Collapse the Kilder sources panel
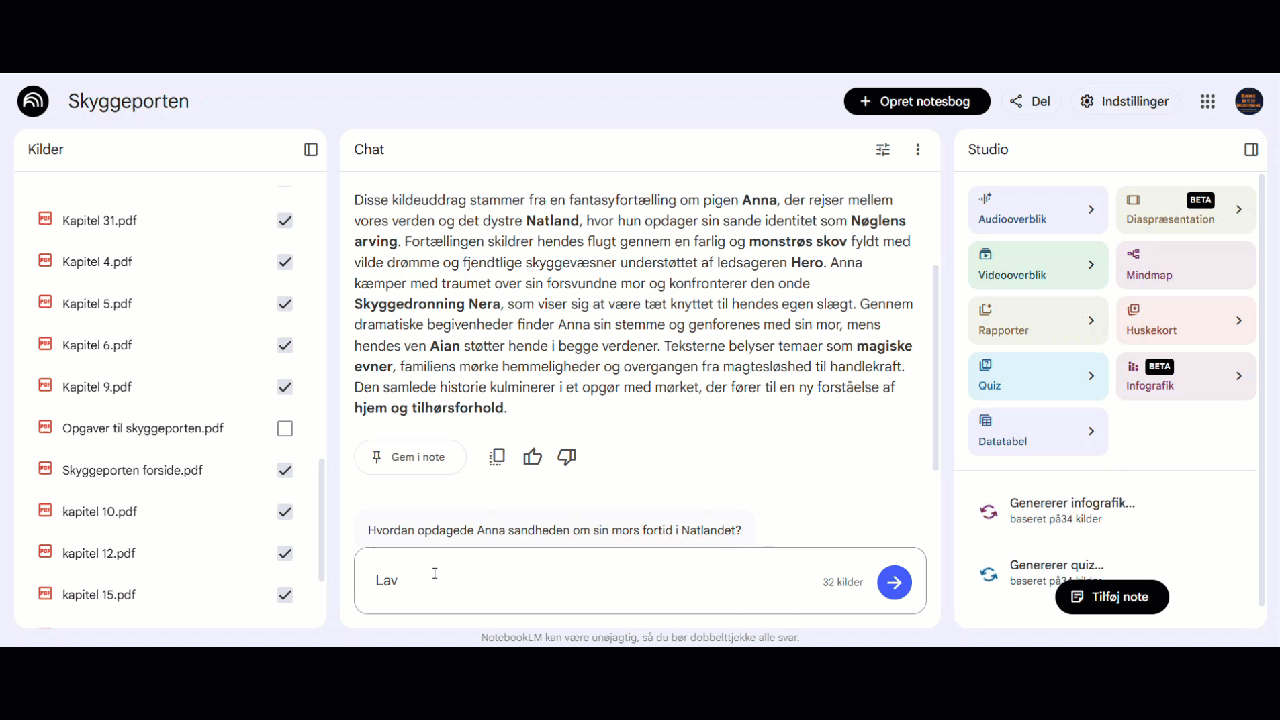Viewport: 1280px width, 720px height. pyautogui.click(x=311, y=149)
